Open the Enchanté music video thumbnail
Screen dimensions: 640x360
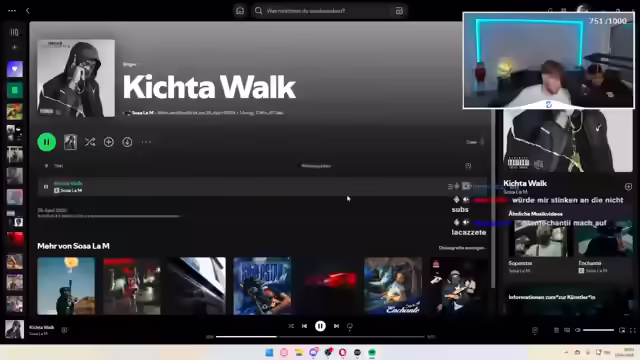[x=605, y=239]
